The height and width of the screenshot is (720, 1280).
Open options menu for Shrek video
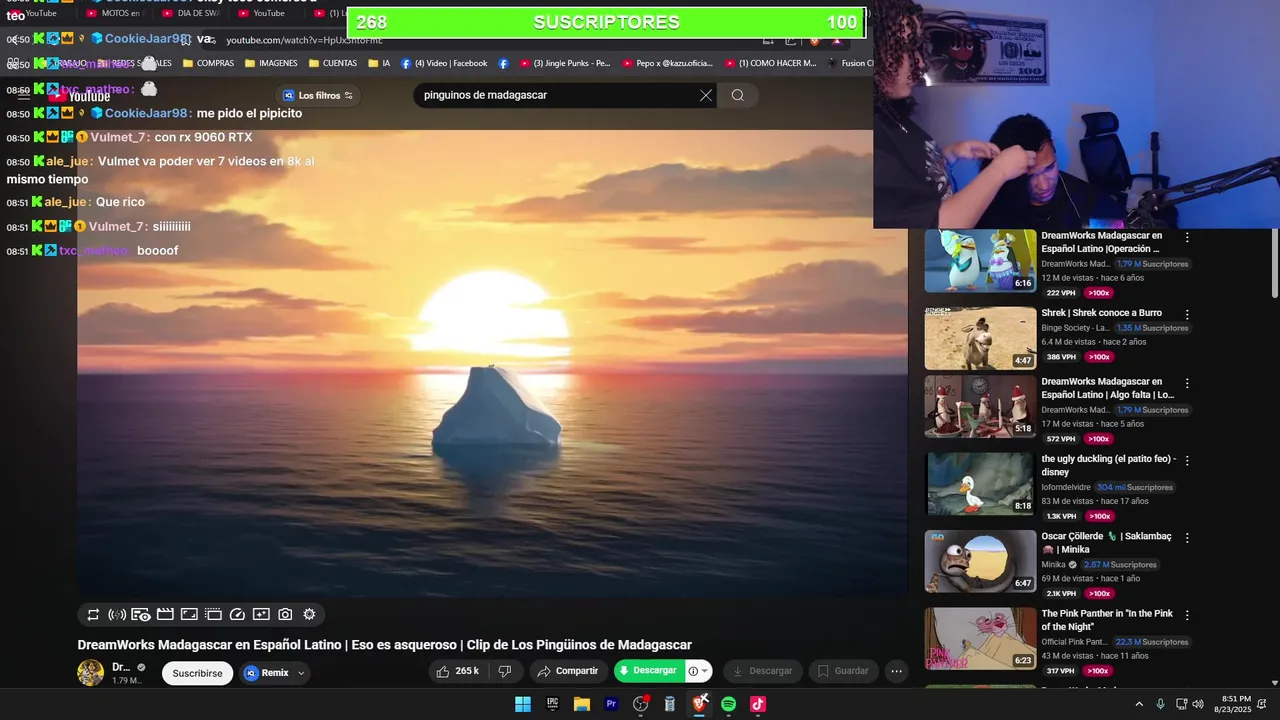pos(1187,314)
